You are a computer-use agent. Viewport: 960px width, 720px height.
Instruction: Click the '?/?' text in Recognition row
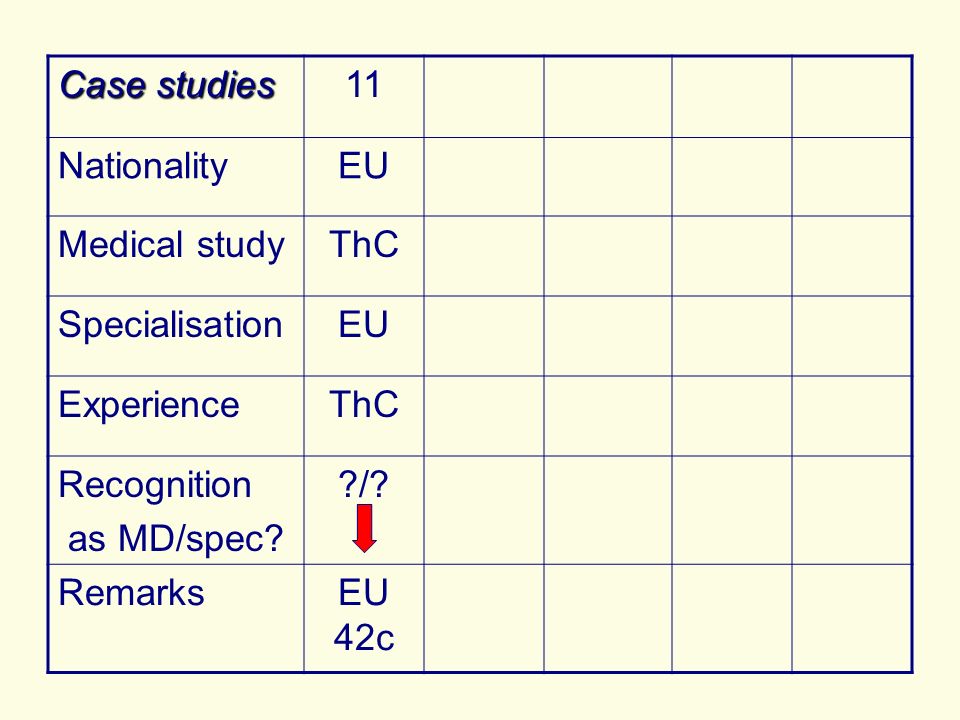(x=364, y=484)
